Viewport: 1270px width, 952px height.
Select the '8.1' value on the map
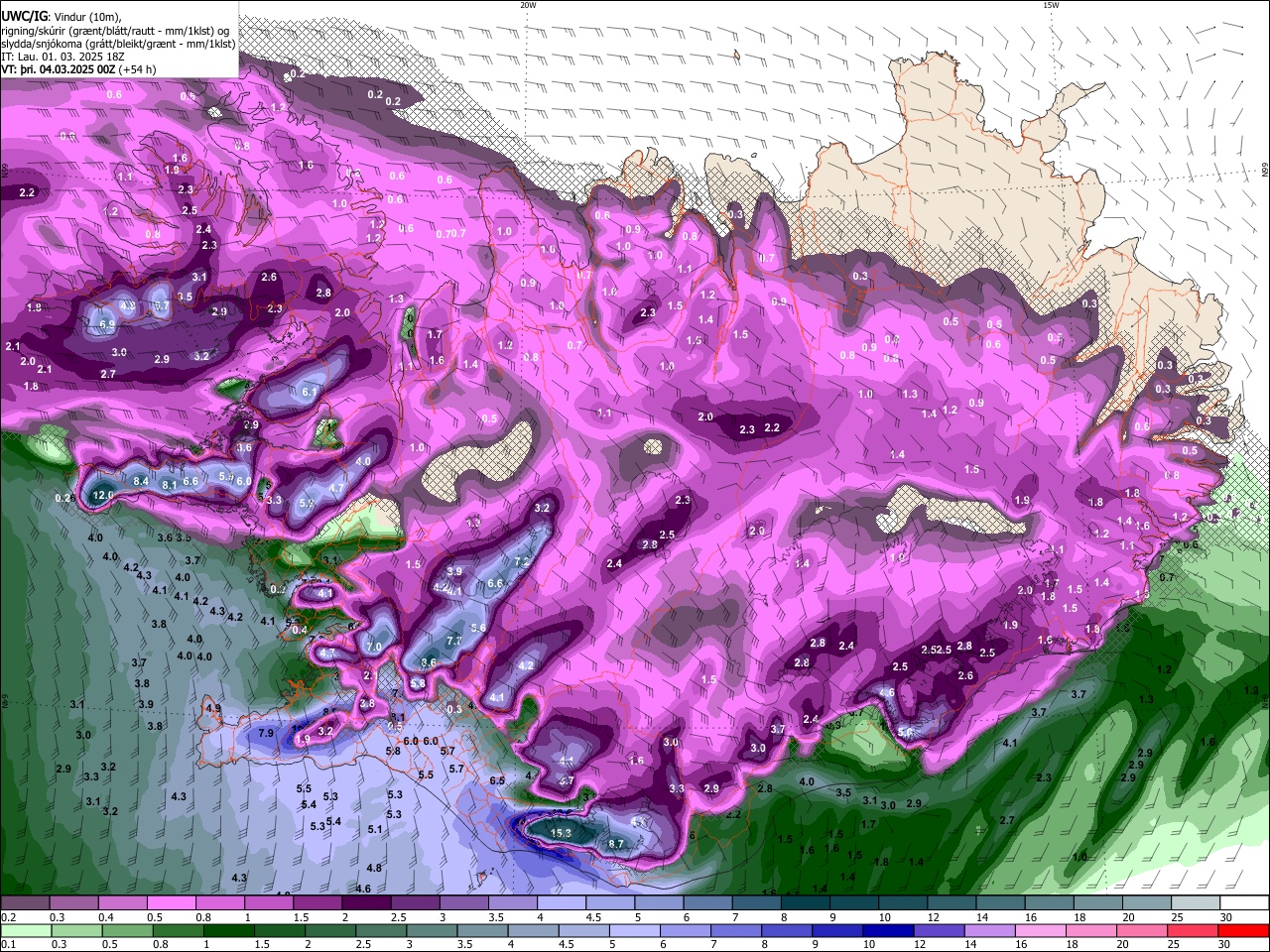click(x=170, y=485)
